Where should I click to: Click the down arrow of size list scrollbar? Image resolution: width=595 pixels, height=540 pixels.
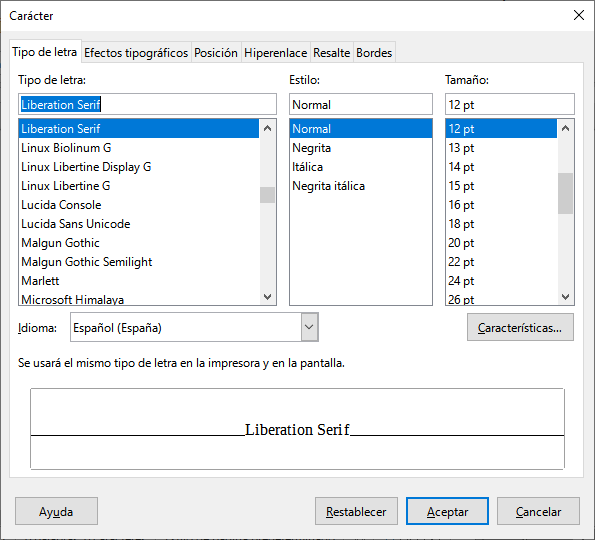click(x=565, y=296)
